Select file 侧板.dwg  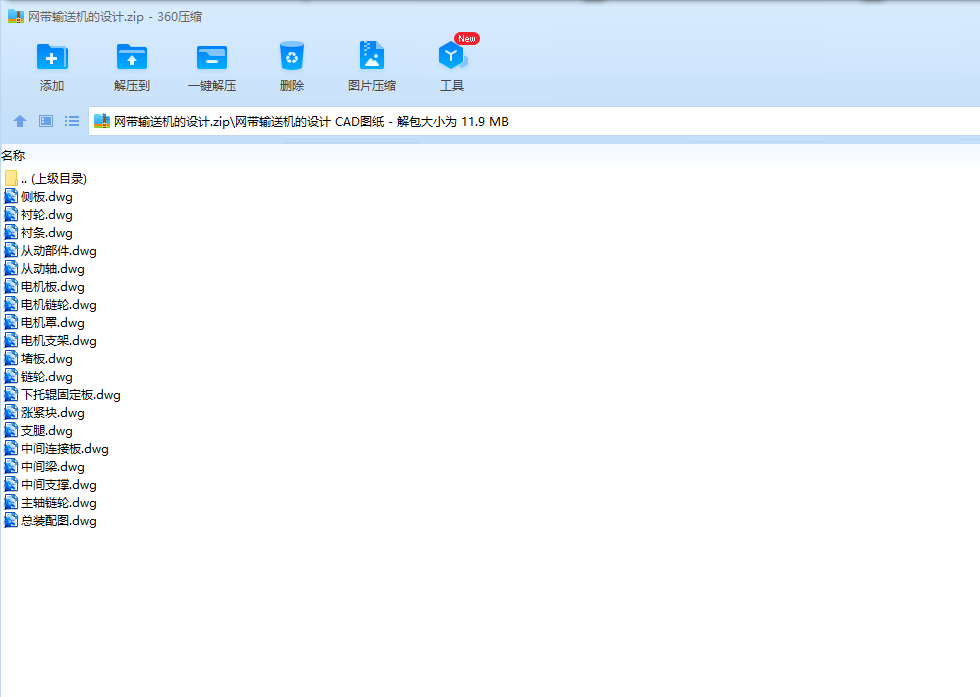coord(39,197)
